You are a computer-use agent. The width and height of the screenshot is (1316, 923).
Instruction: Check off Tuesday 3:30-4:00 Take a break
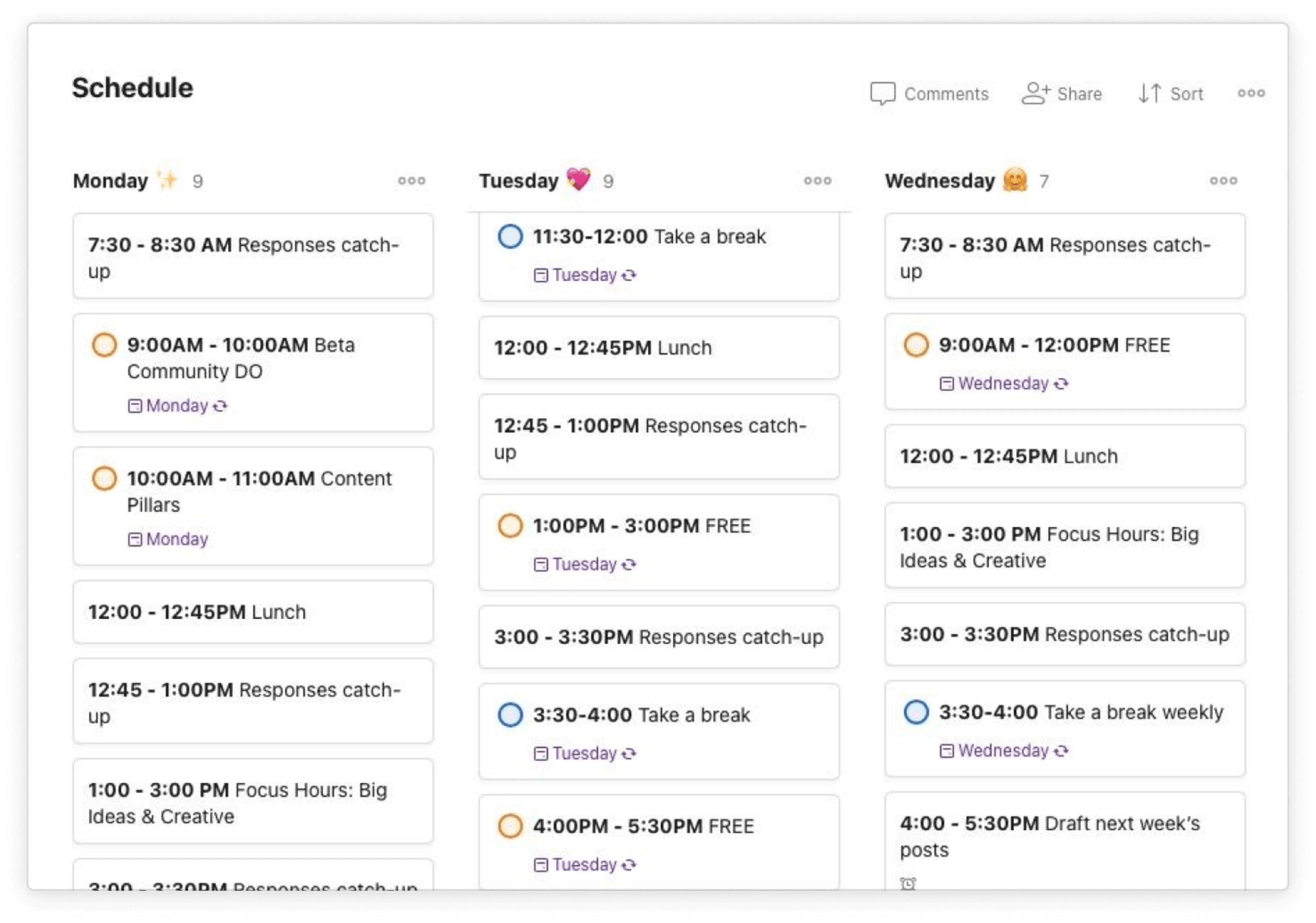(x=510, y=715)
